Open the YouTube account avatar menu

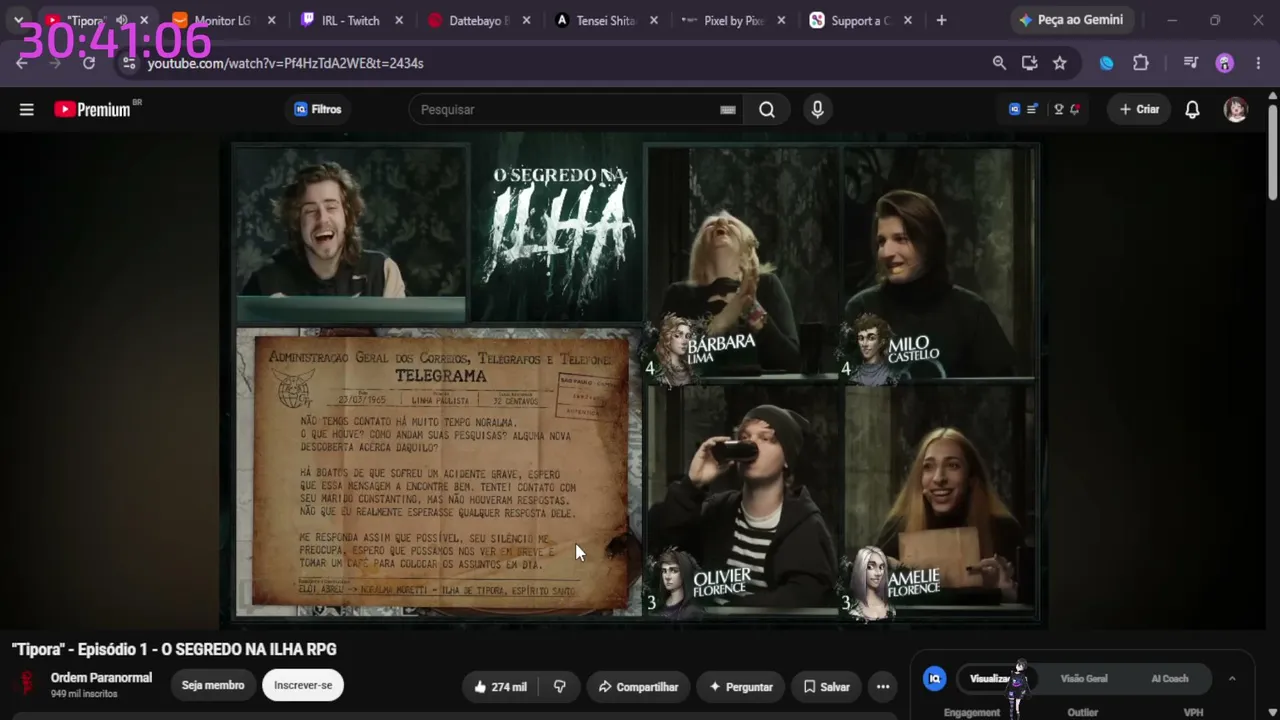[x=1236, y=110]
